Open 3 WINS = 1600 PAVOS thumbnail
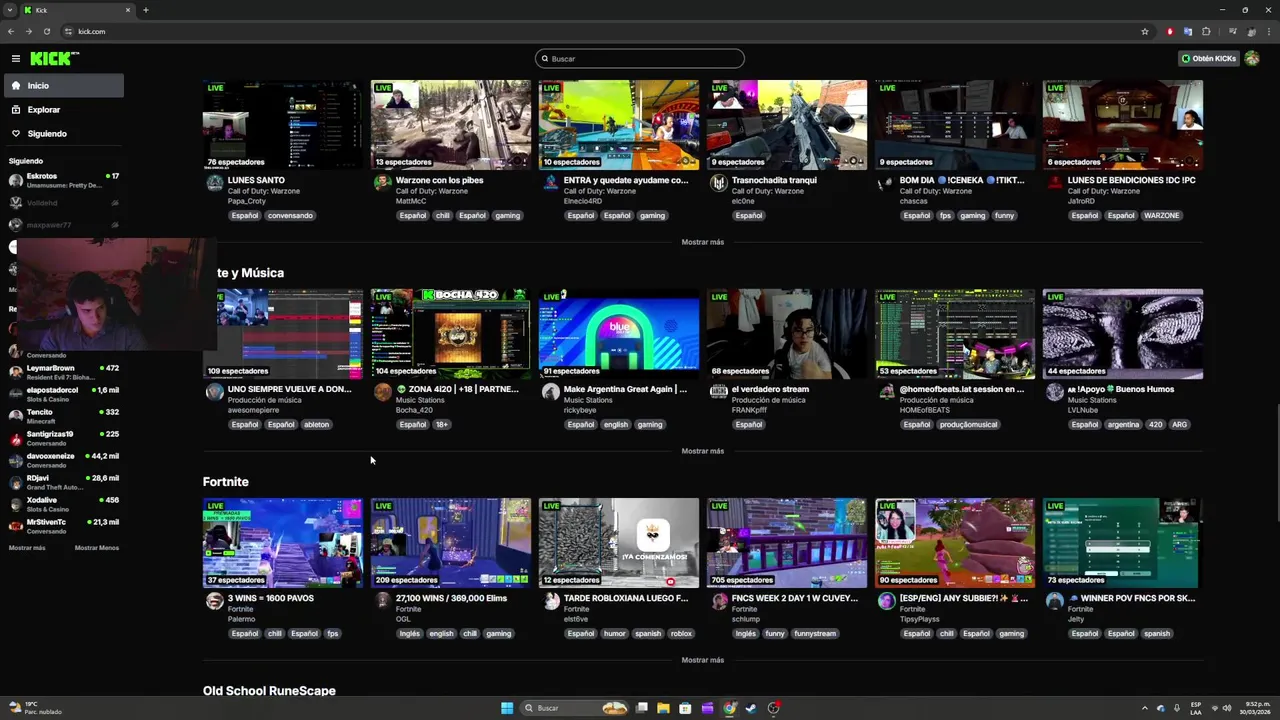This screenshot has height=720, width=1280. pyautogui.click(x=283, y=543)
